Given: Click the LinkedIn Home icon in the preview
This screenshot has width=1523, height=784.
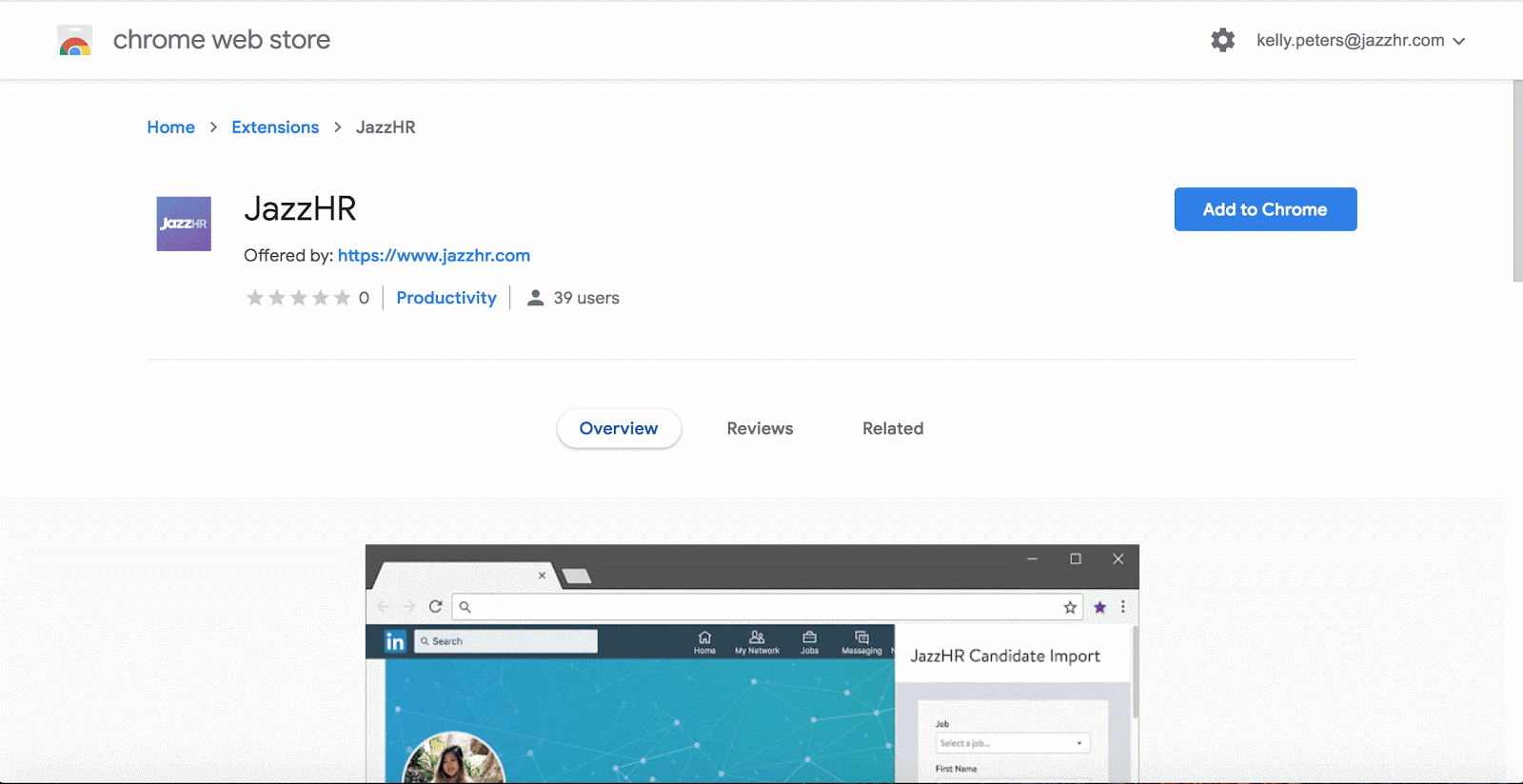Looking at the screenshot, I should click(704, 642).
